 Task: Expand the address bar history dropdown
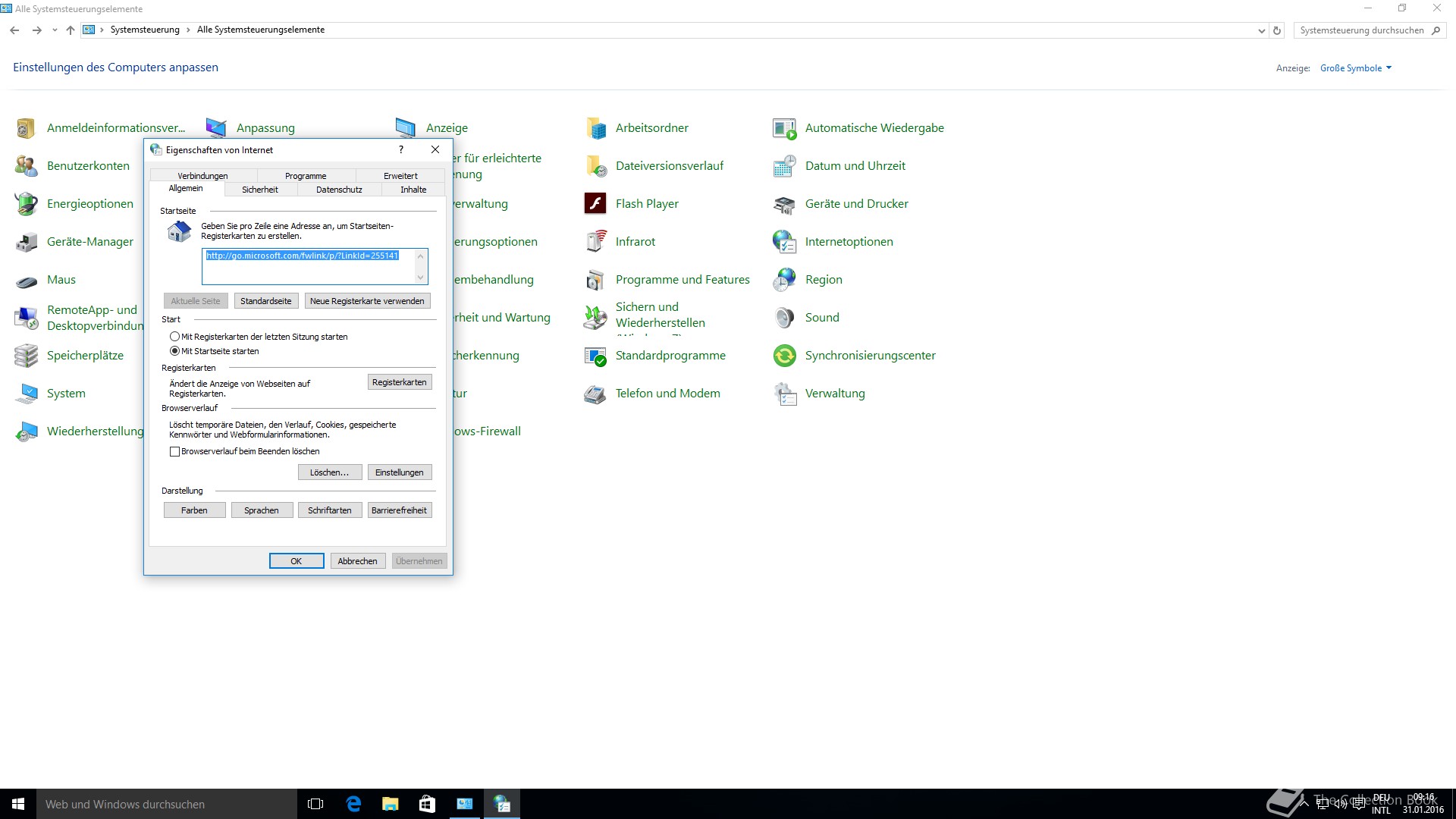coord(1261,30)
